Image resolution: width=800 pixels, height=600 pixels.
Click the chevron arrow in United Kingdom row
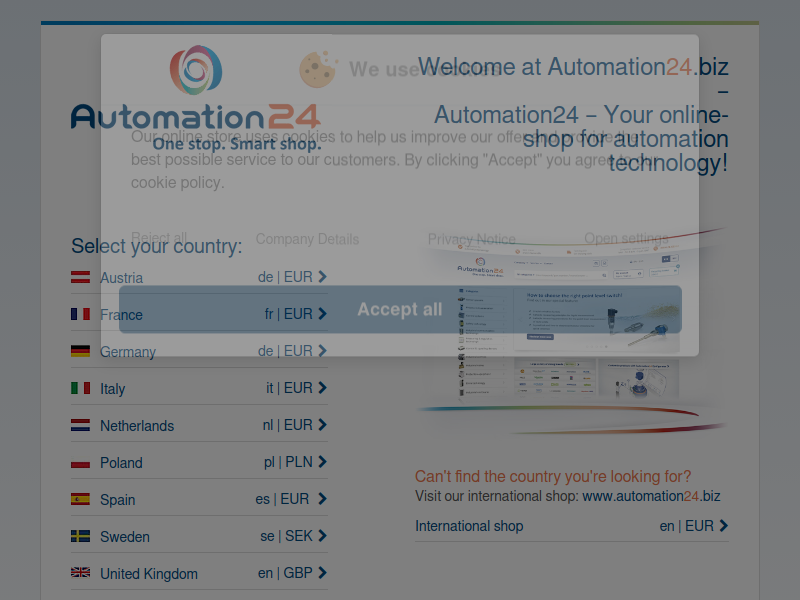click(x=322, y=572)
